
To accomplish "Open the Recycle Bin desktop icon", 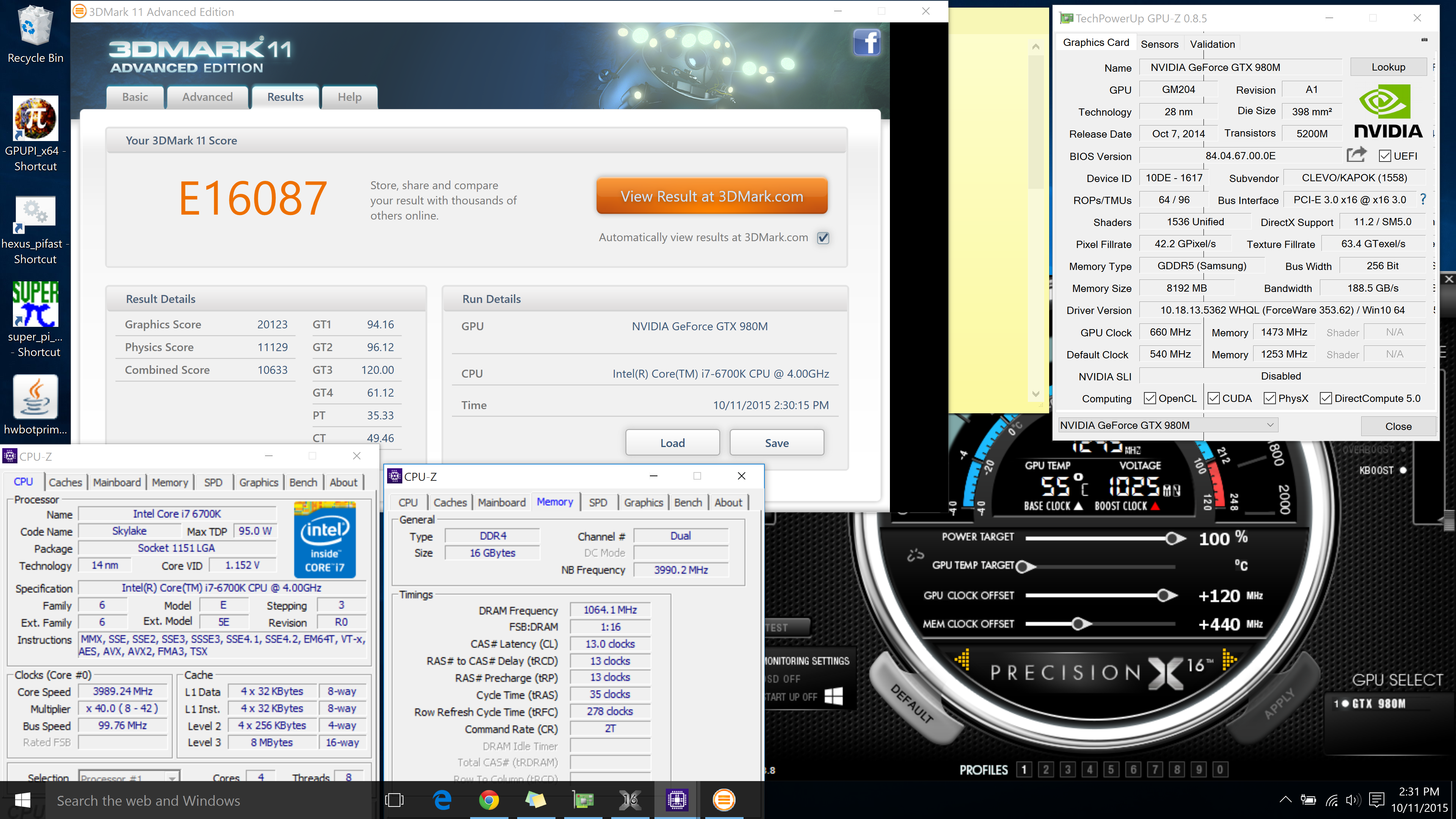I will (x=36, y=34).
